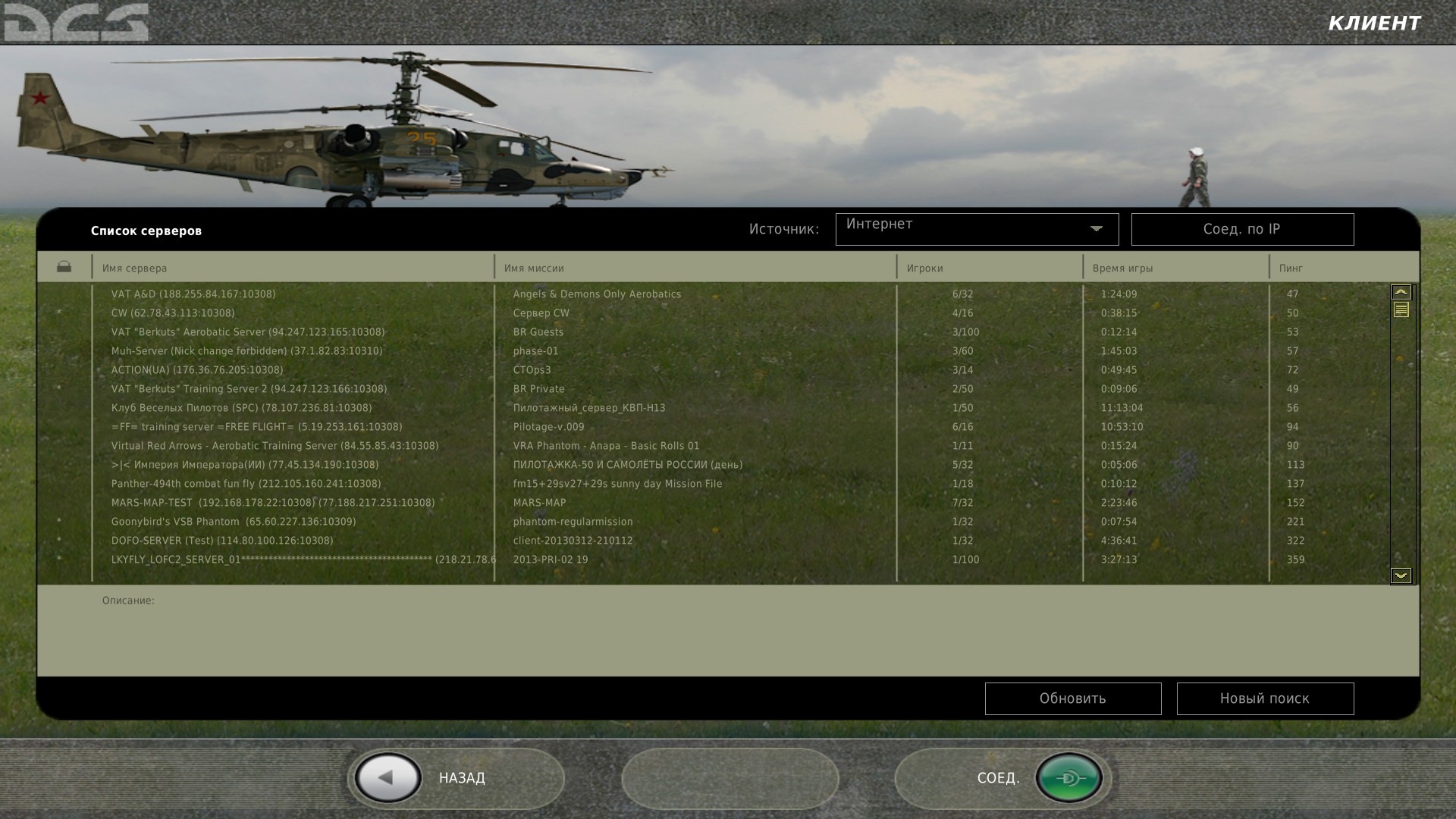Click the Список серверов panel title
The image size is (1456, 819).
[146, 231]
